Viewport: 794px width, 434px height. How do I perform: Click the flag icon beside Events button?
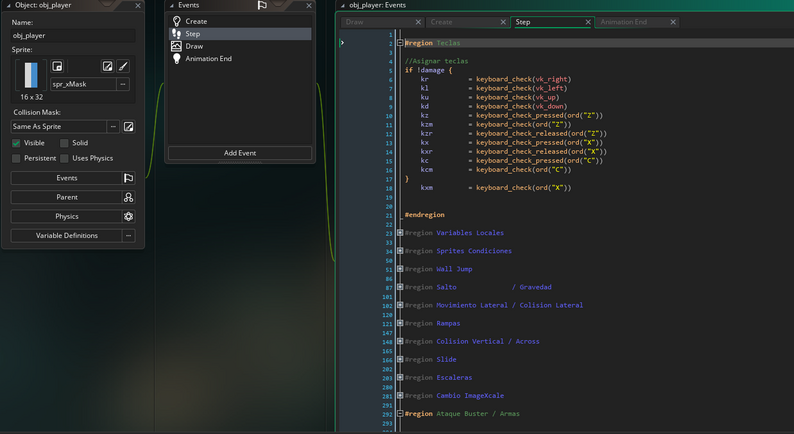(x=128, y=178)
